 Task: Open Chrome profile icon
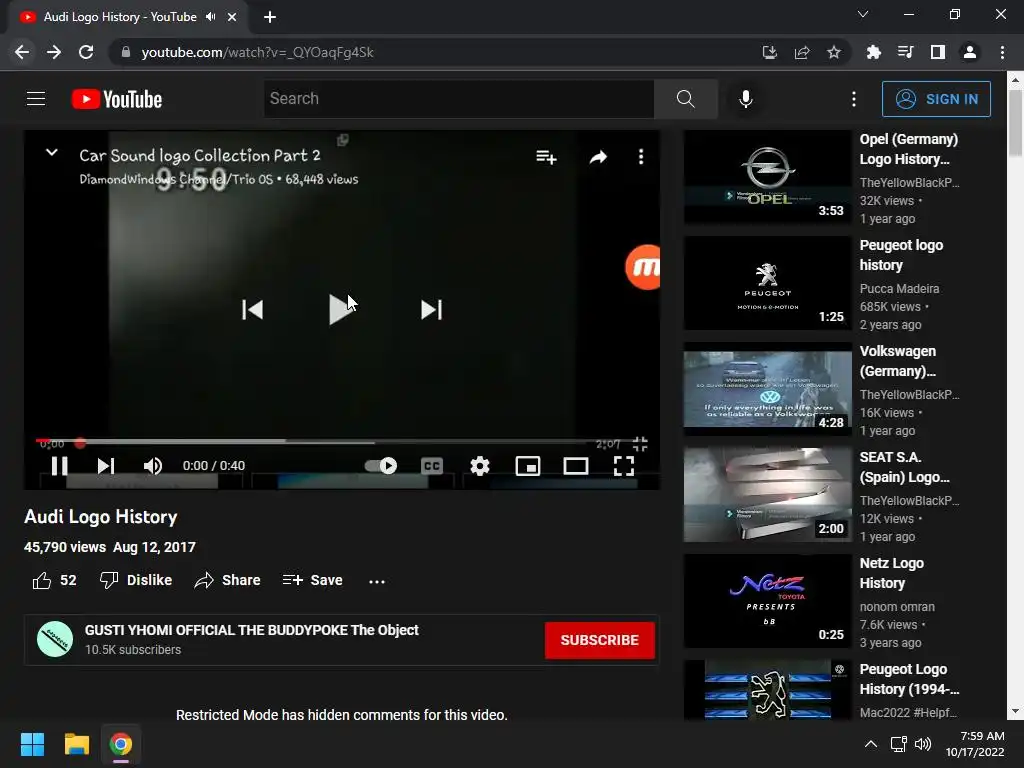[x=970, y=52]
